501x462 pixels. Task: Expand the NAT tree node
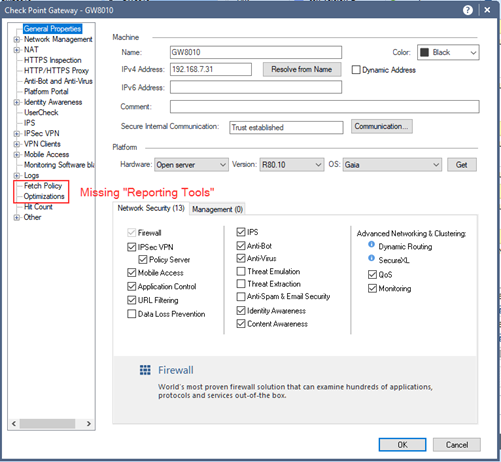coord(17,50)
